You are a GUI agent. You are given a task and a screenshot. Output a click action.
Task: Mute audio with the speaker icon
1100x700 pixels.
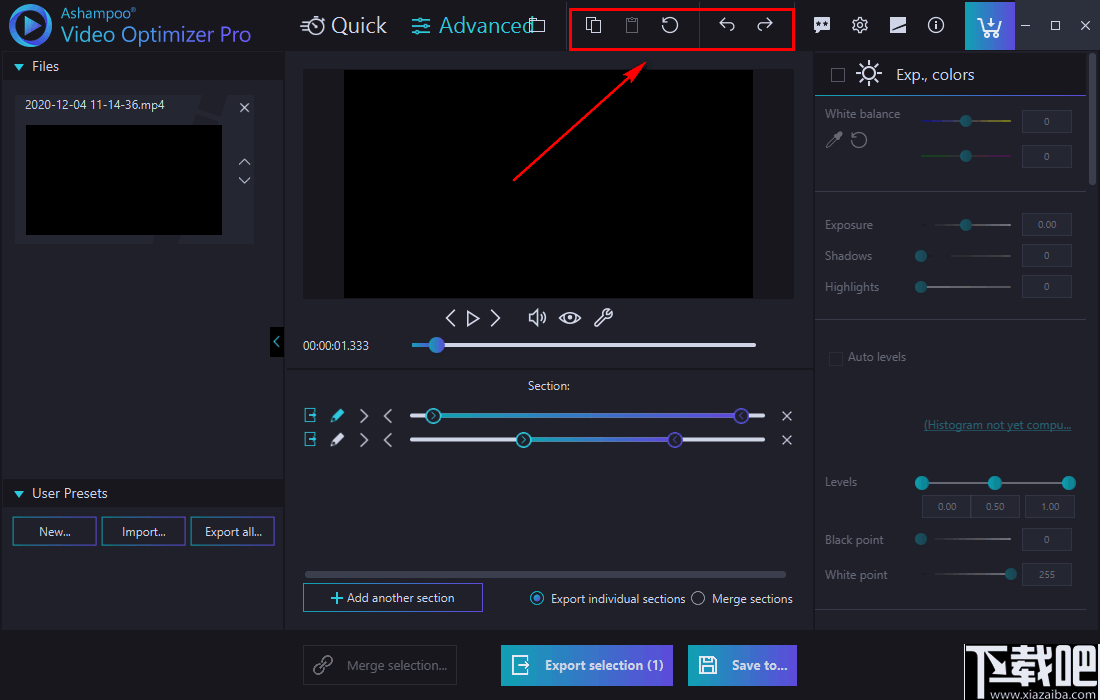coord(537,317)
